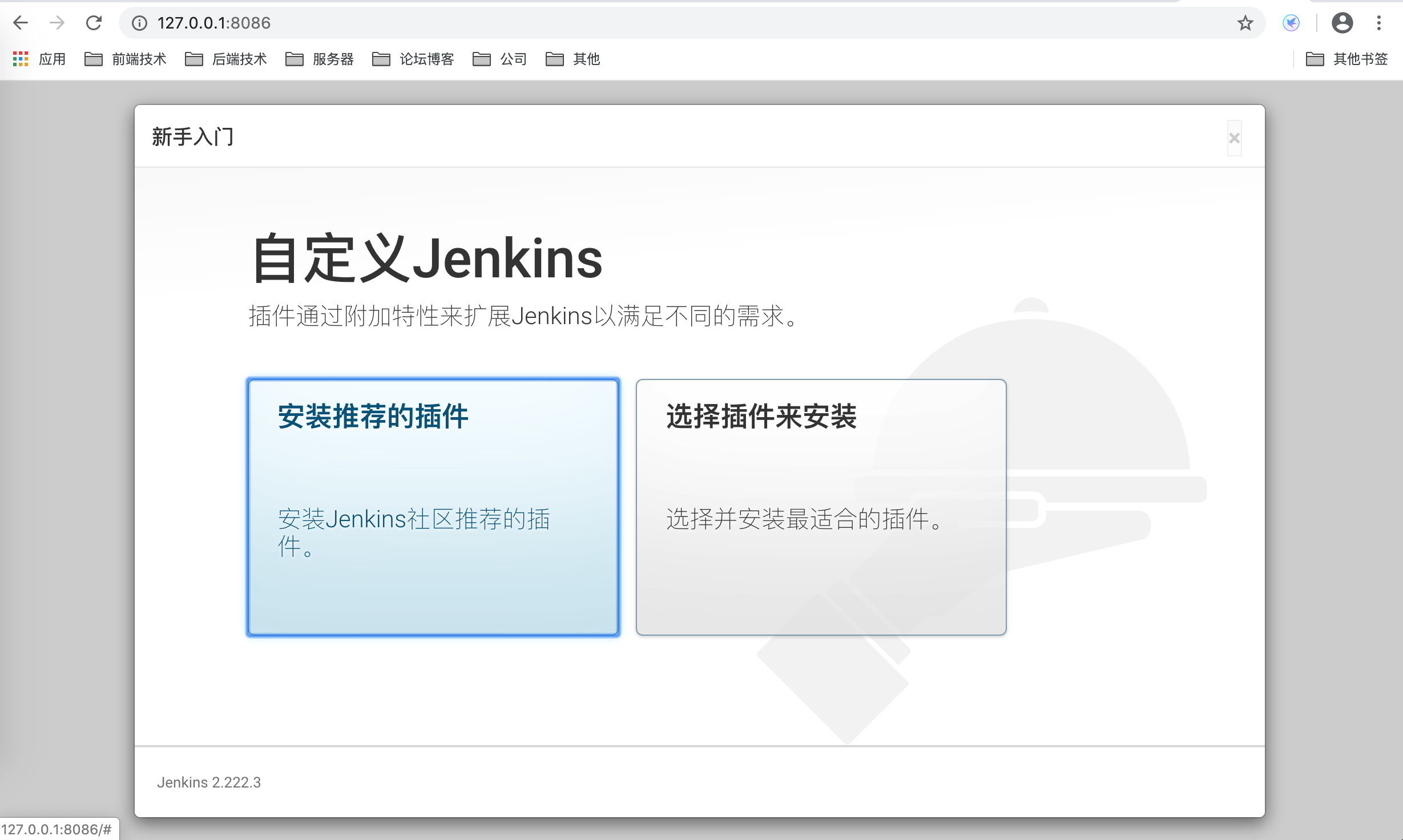Click the browser back arrow

click(21, 23)
